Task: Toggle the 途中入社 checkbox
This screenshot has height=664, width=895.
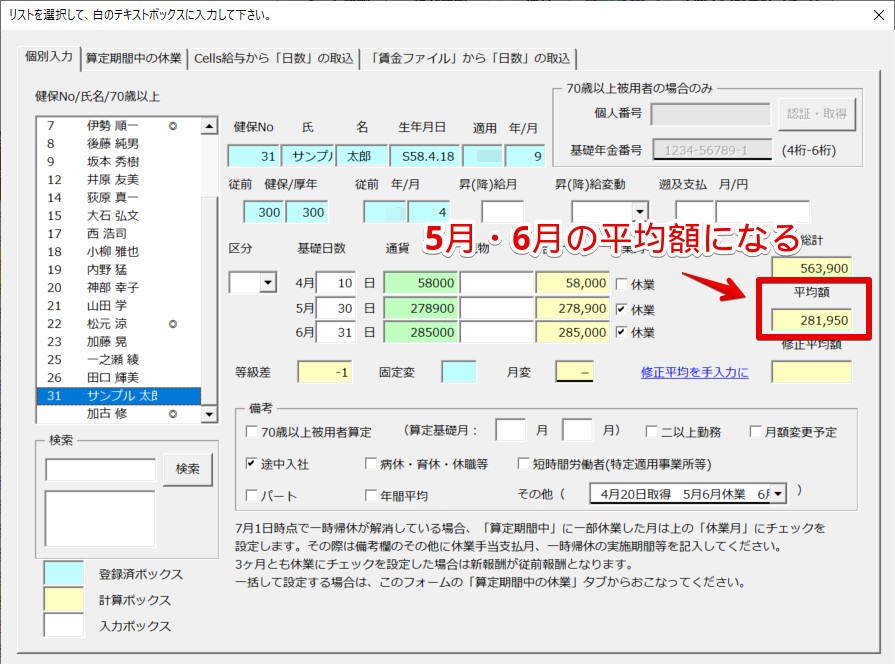Action: point(252,464)
